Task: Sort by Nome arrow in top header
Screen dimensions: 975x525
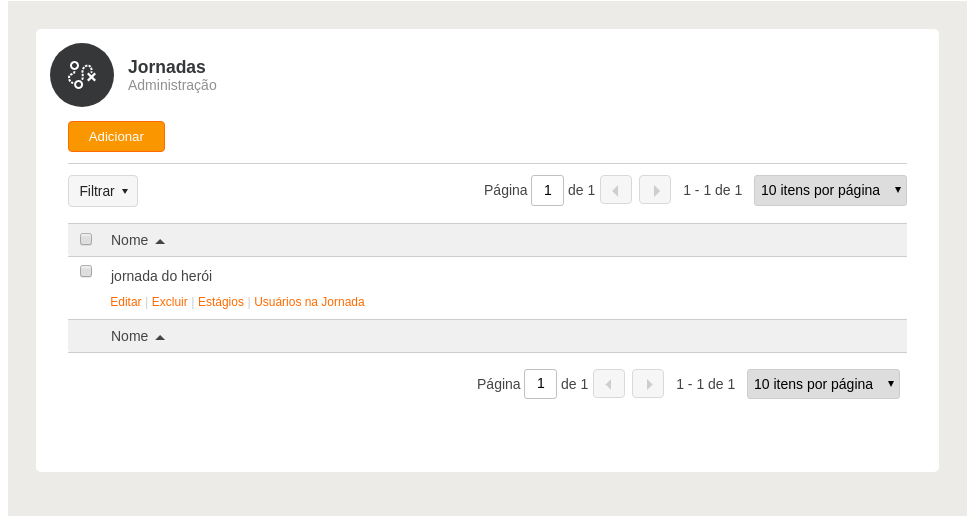Action: point(160,241)
